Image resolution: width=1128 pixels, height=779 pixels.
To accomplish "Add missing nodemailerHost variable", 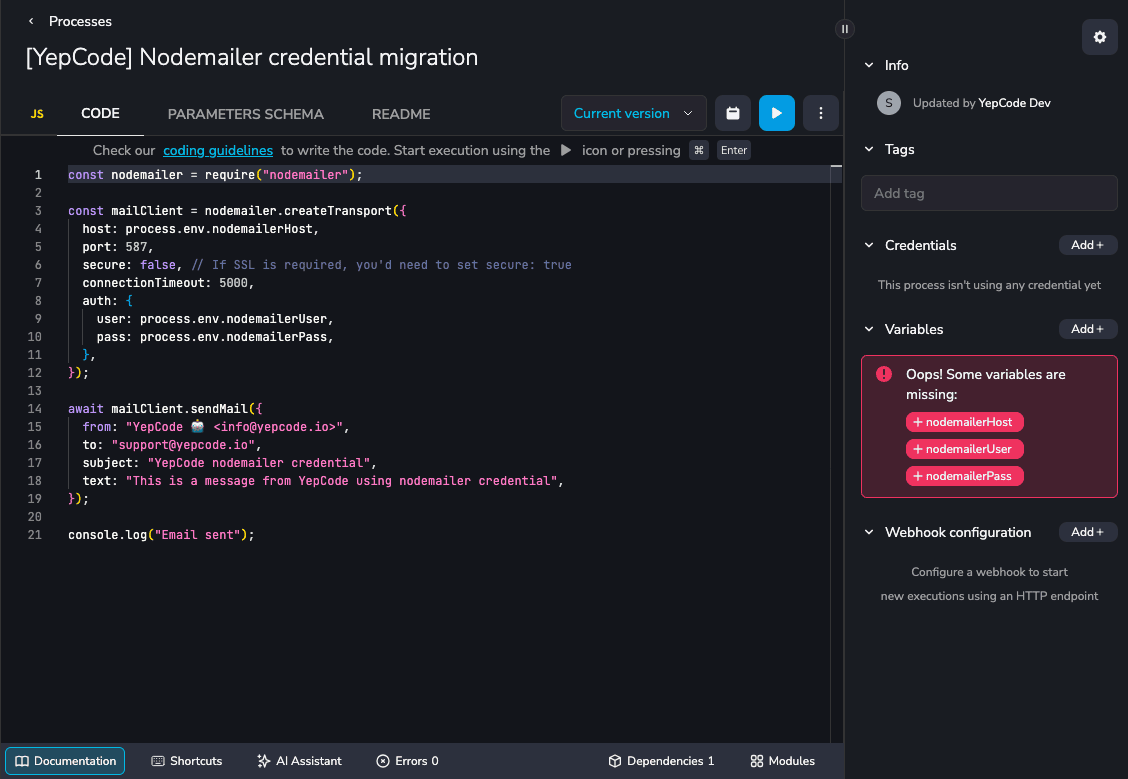I will coord(964,422).
